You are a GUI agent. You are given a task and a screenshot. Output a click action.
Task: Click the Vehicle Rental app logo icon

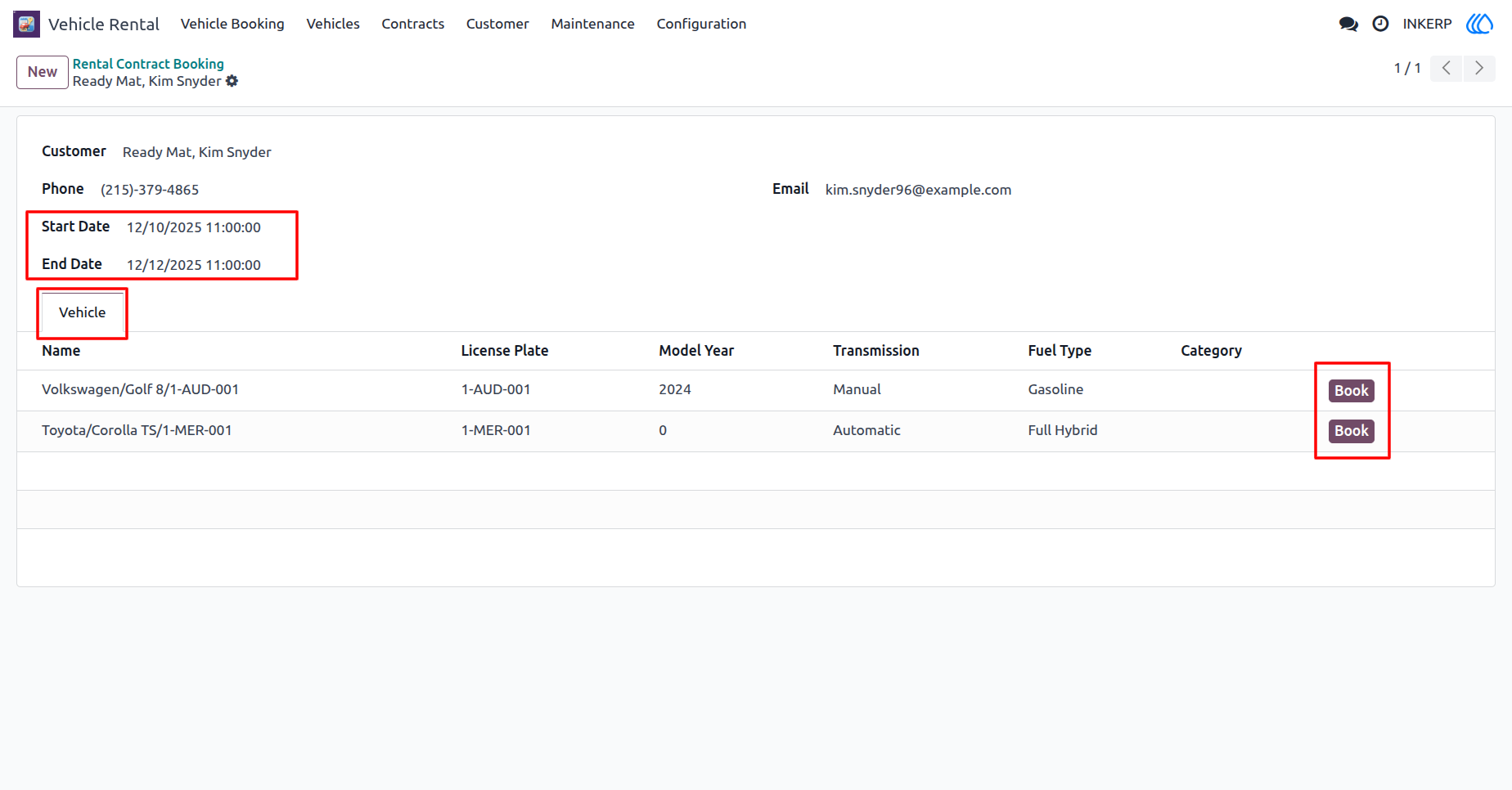(26, 24)
